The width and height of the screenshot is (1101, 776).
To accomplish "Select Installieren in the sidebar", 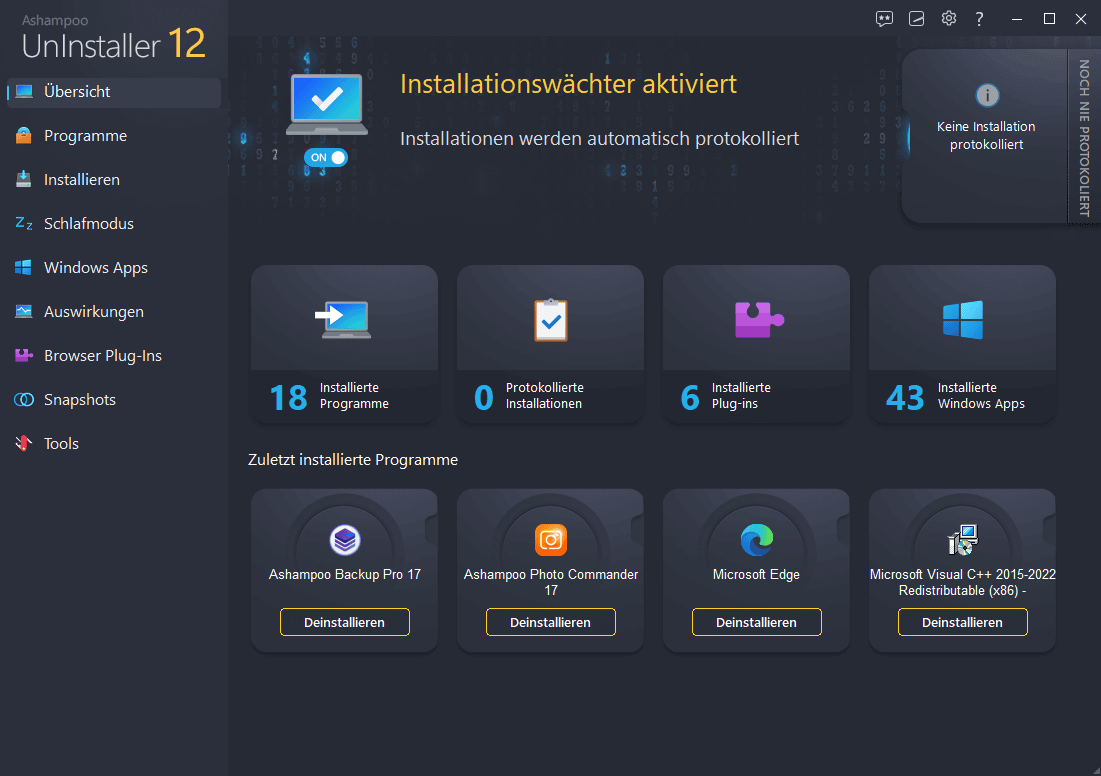I will 22,179.
